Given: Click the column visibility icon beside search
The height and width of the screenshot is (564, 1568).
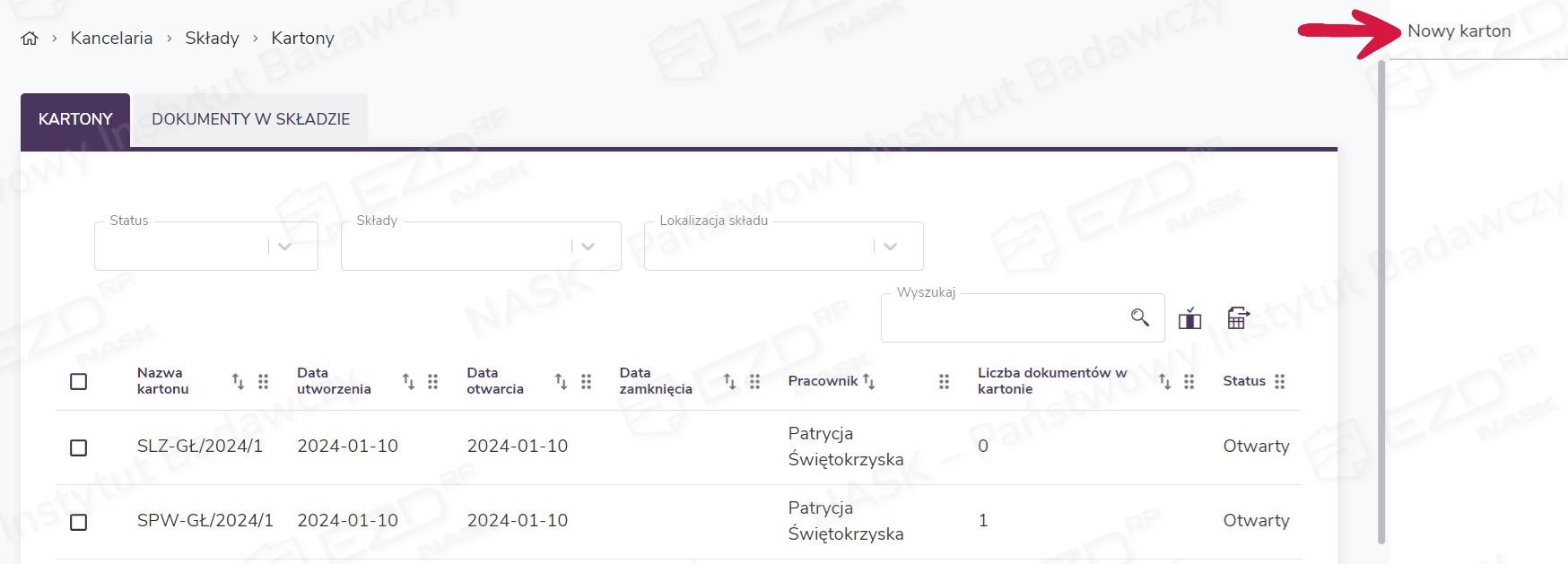Looking at the screenshot, I should tap(1189, 318).
